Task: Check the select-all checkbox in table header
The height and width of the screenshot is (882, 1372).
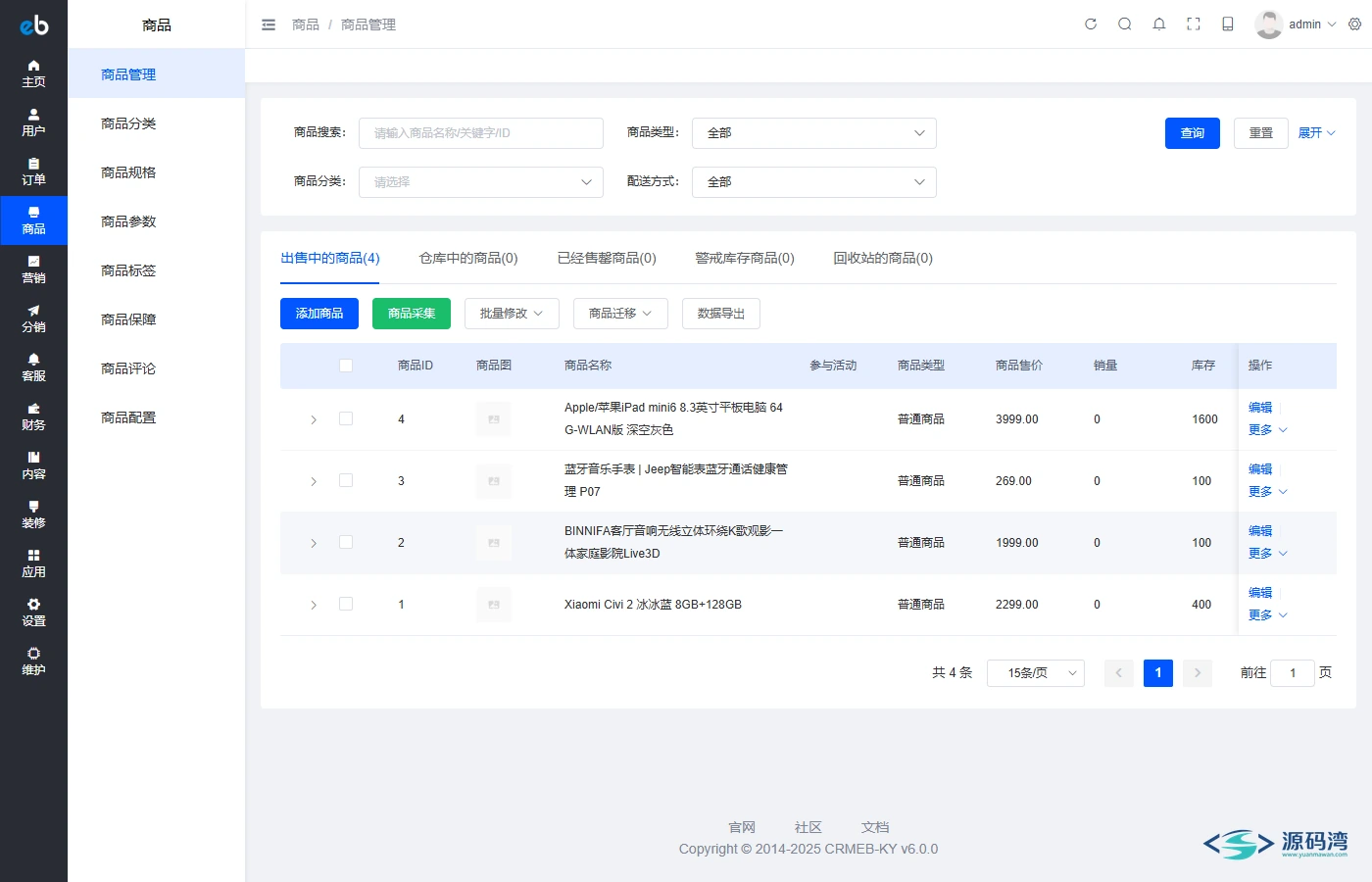Action: [x=346, y=366]
